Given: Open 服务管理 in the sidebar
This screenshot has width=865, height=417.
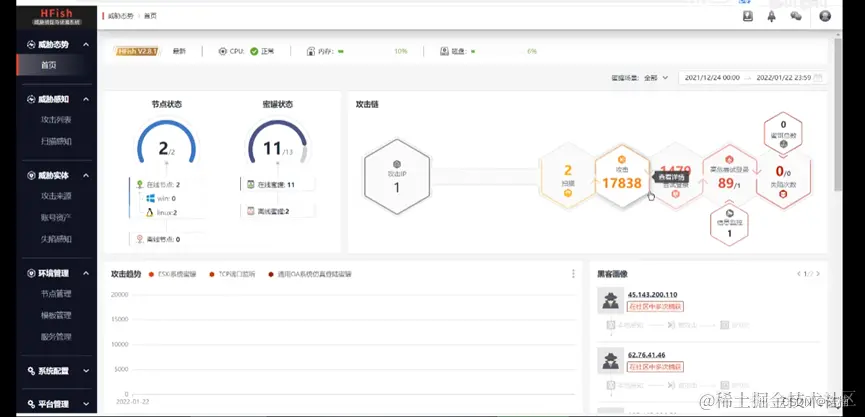Looking at the screenshot, I should coord(54,336).
